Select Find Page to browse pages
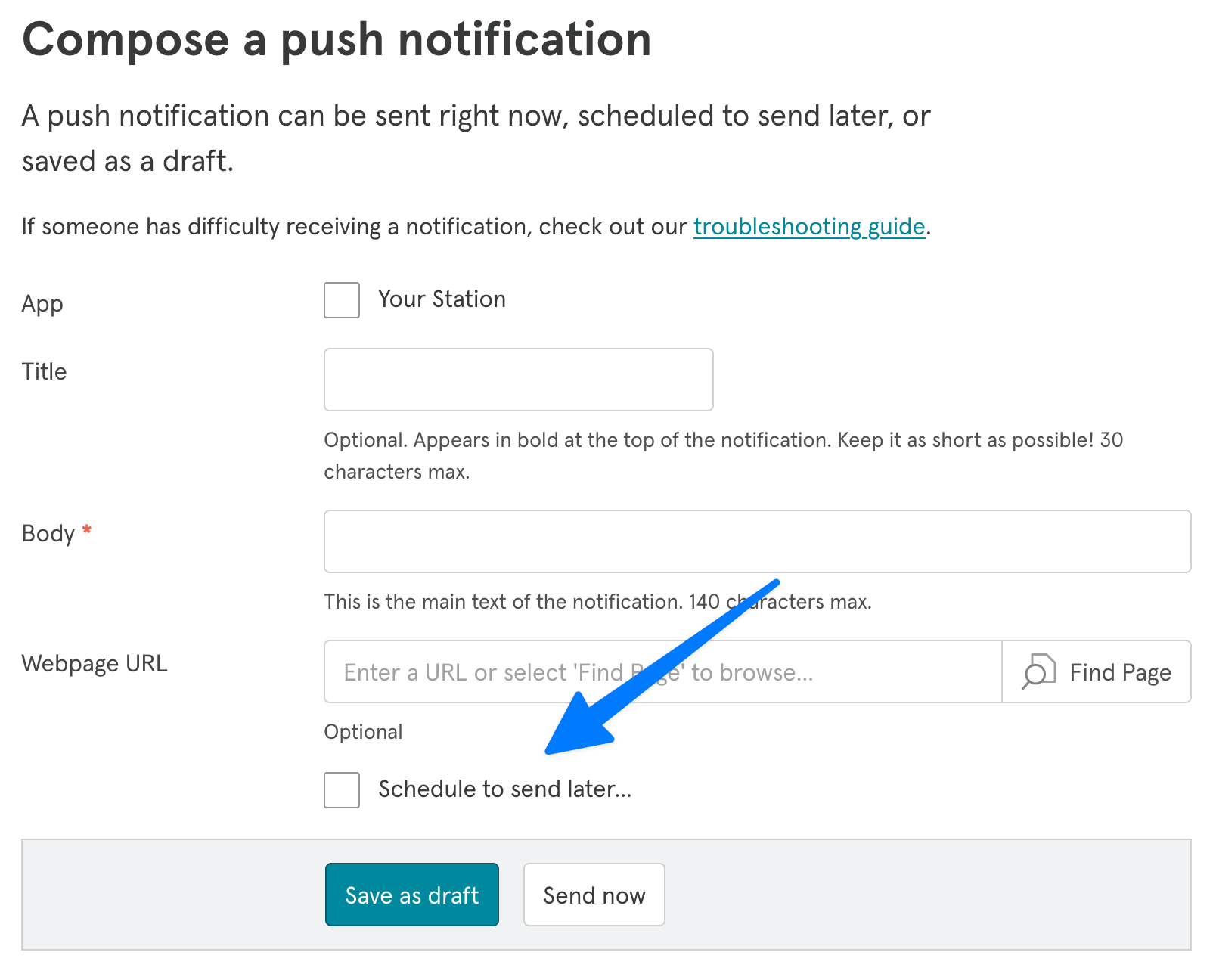1213x980 pixels. click(x=1096, y=671)
